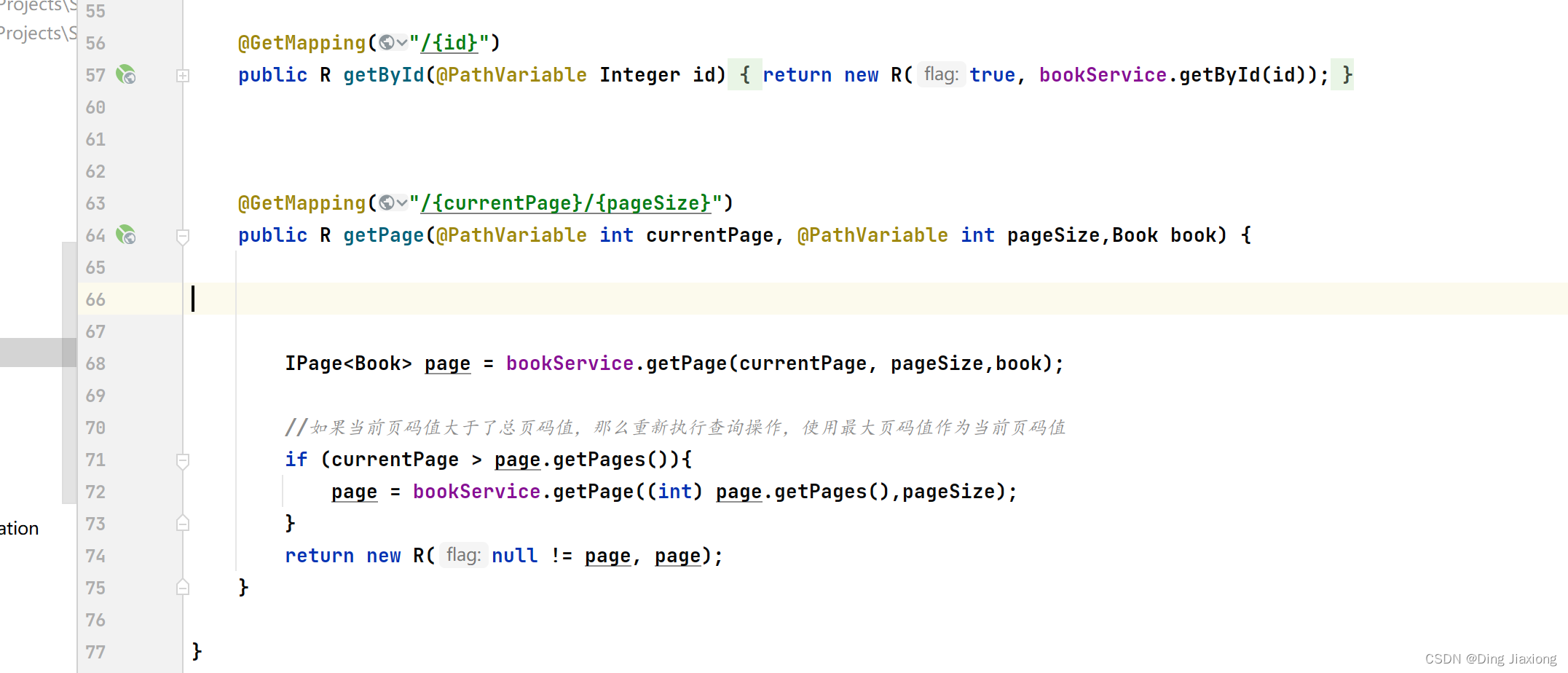Click the endpoint gutter icon on line 64
This screenshot has width=1568, height=673.
(x=126, y=235)
